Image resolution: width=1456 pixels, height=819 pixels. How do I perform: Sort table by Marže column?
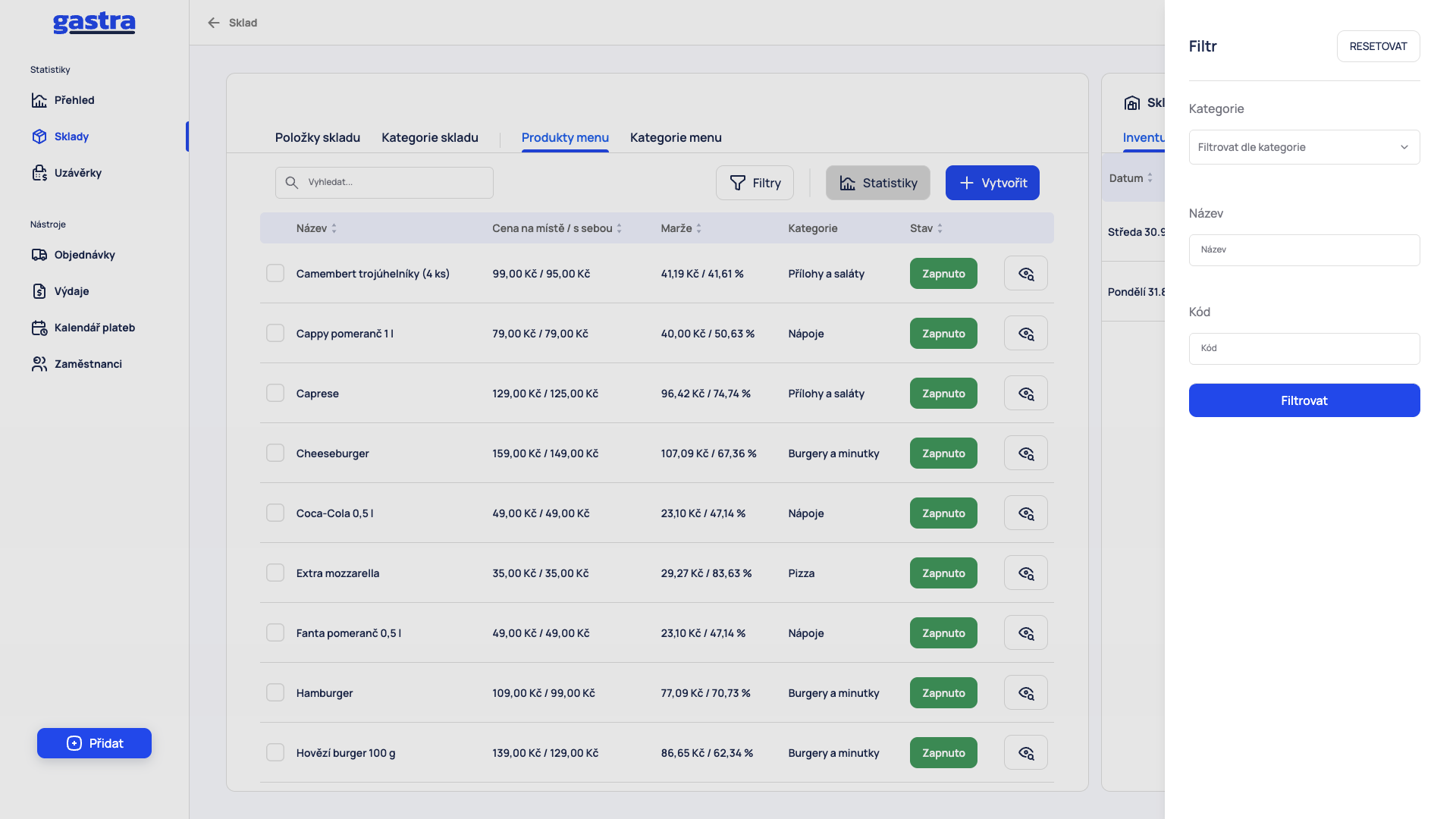(681, 228)
